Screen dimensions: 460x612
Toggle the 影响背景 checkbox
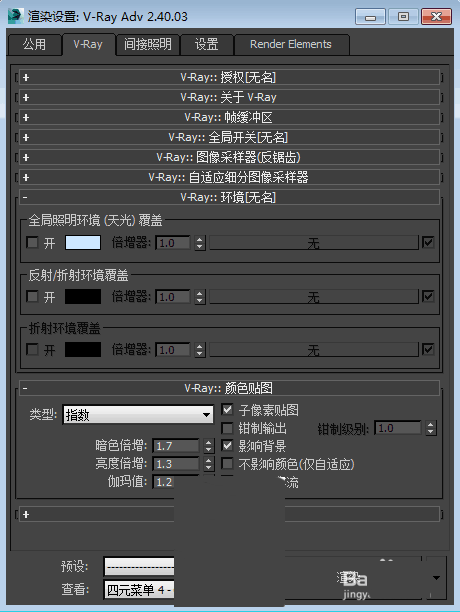pyautogui.click(x=227, y=446)
